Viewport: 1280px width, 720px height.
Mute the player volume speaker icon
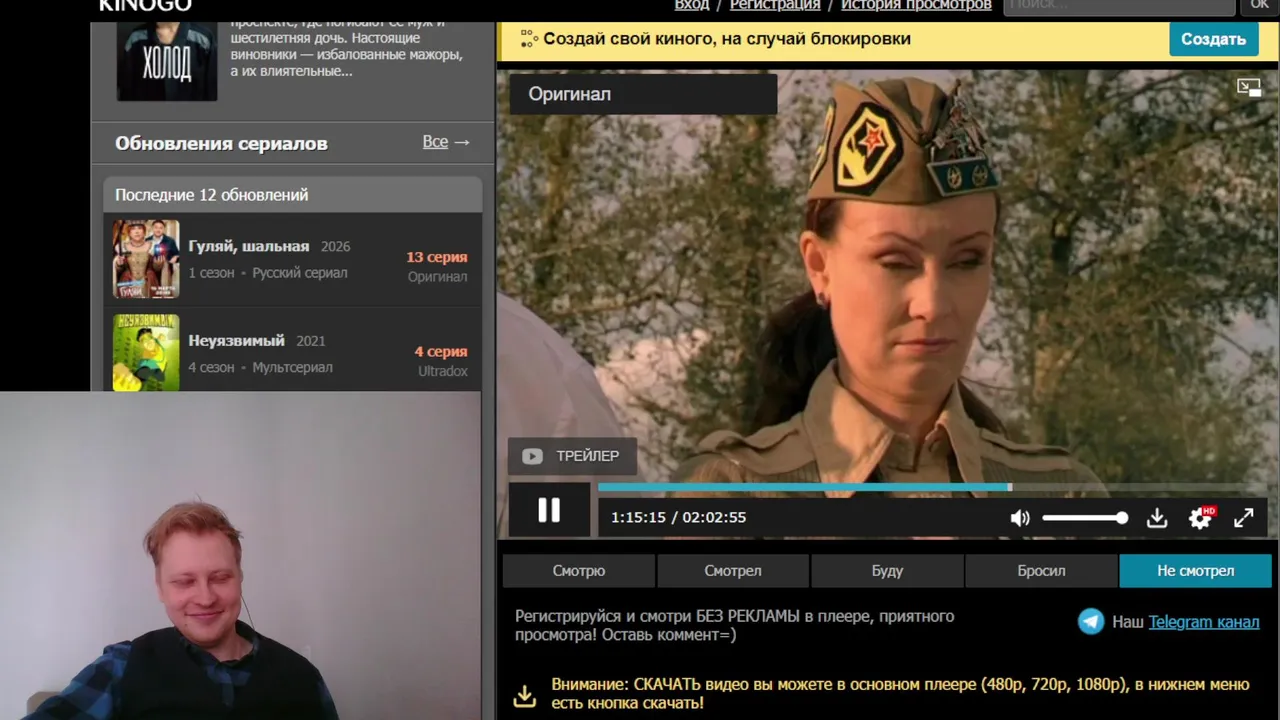pos(1020,518)
